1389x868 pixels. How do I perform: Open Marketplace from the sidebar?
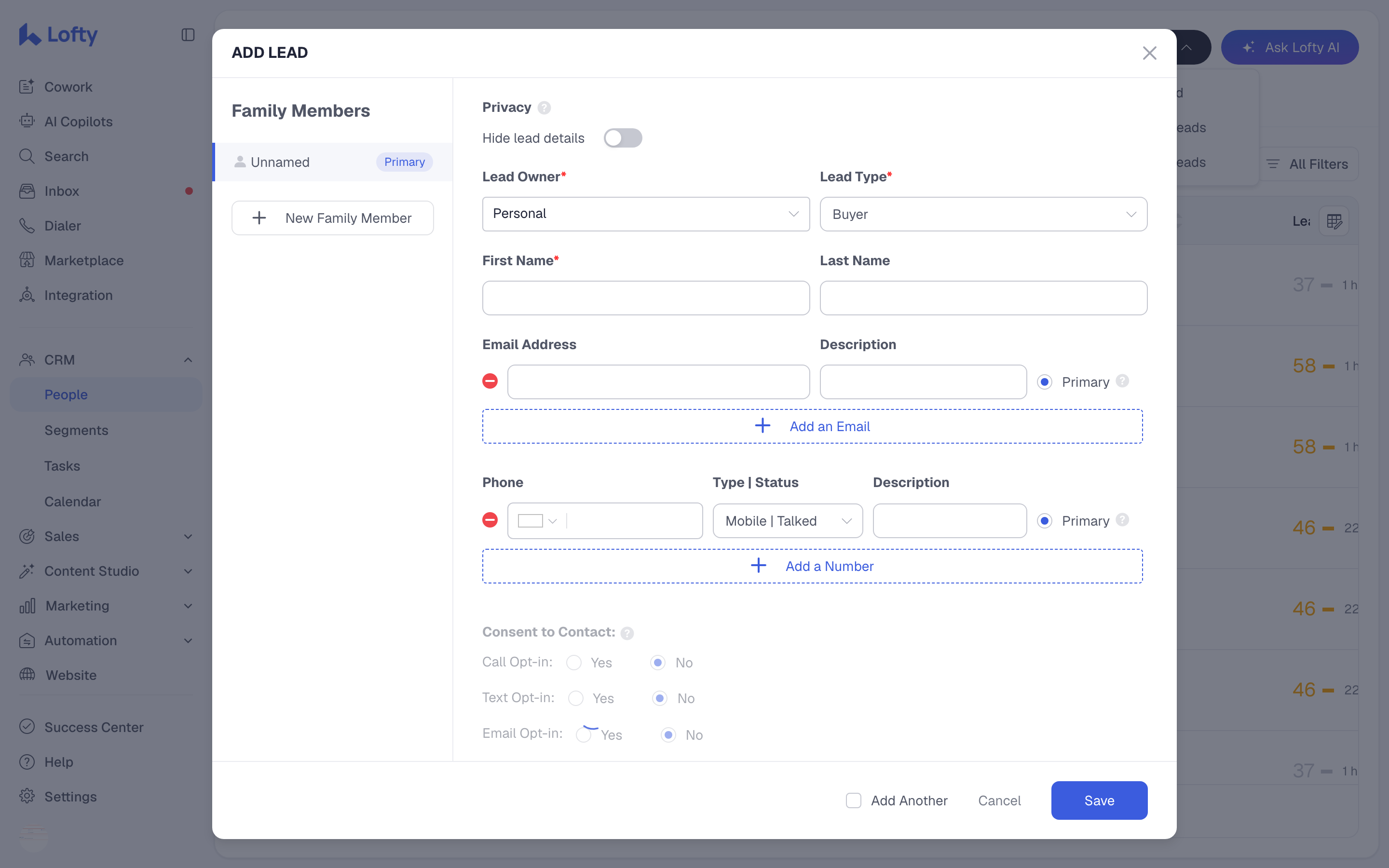coord(84,260)
